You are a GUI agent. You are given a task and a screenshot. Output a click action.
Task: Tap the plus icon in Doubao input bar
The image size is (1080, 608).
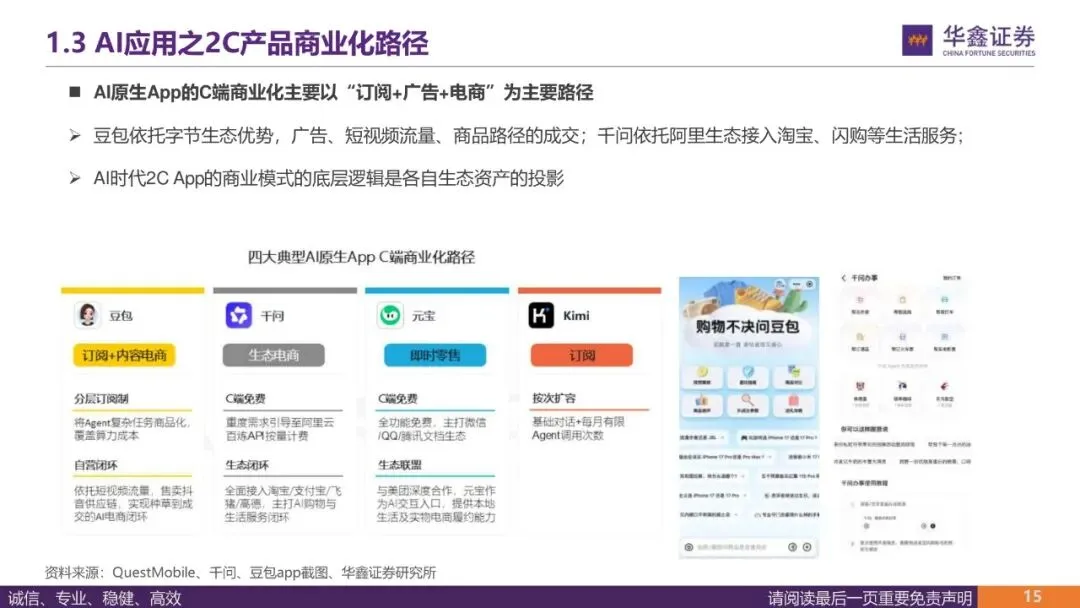(x=807, y=547)
